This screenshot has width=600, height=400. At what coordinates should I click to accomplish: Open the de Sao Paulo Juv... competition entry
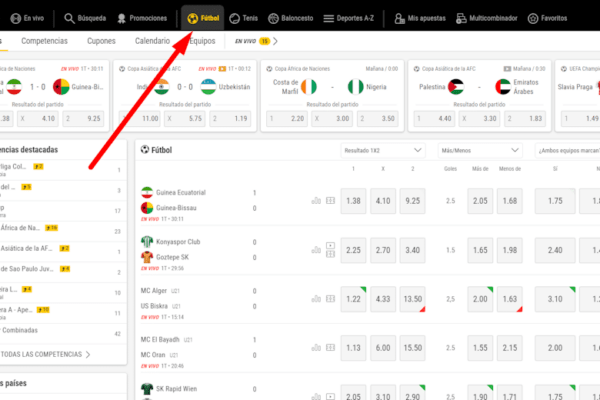click(63, 272)
